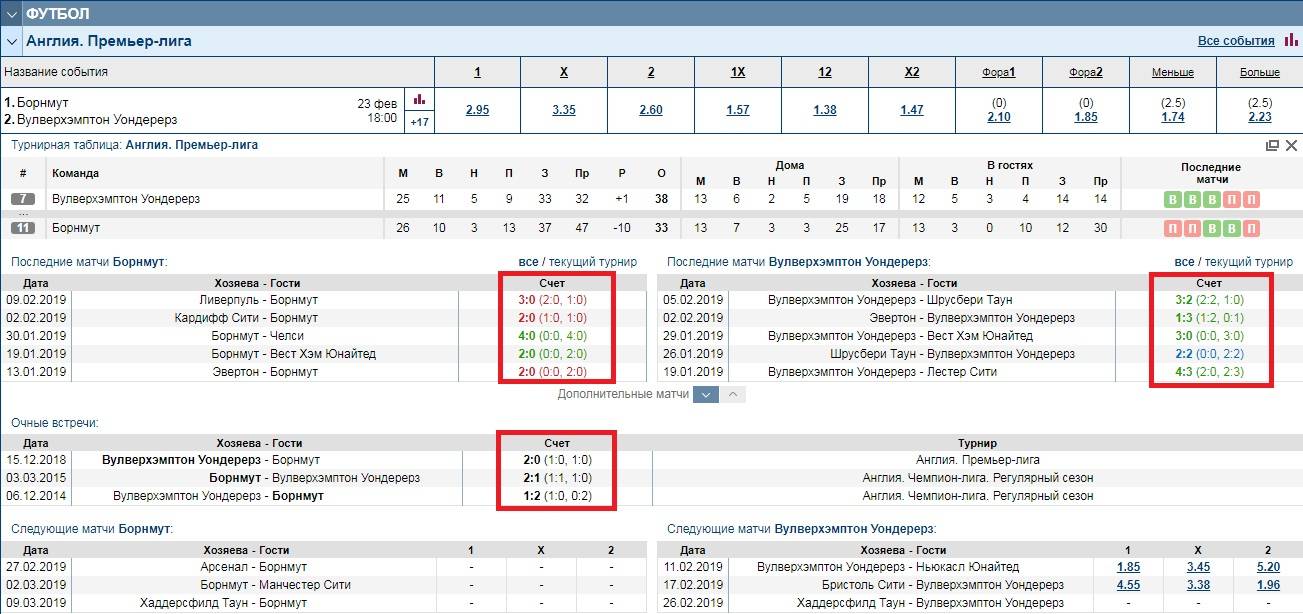This screenshot has height=614, width=1303.
Task: Select draw odds 3.35
Action: (564, 110)
